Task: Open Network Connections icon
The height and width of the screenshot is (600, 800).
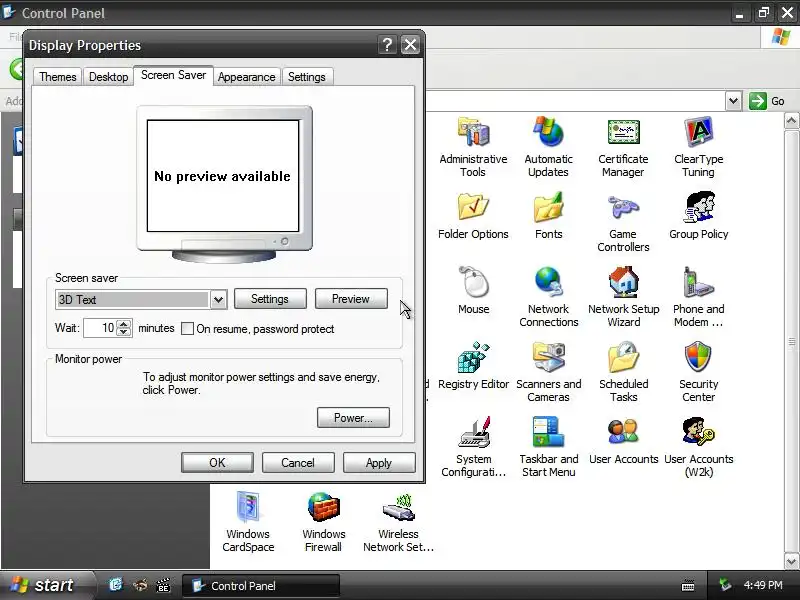Action: pos(548,282)
